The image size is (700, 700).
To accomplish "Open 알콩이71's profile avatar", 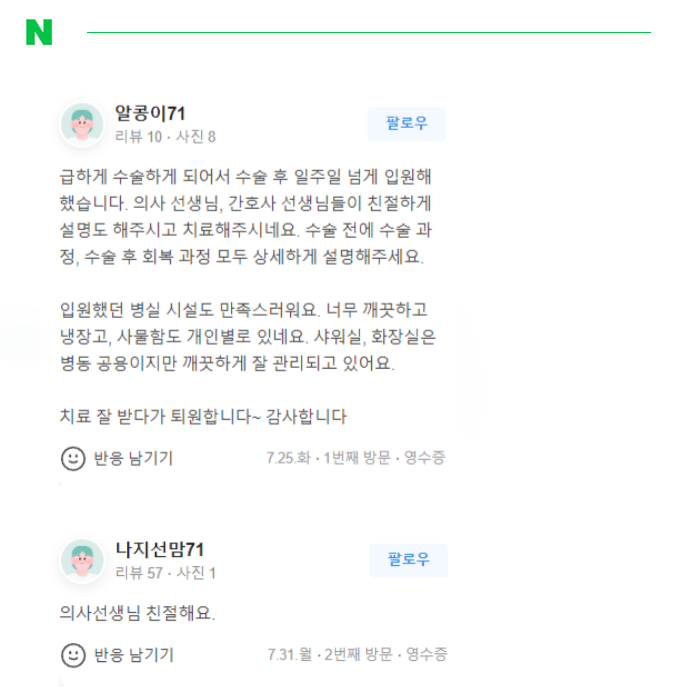I will coord(82,124).
